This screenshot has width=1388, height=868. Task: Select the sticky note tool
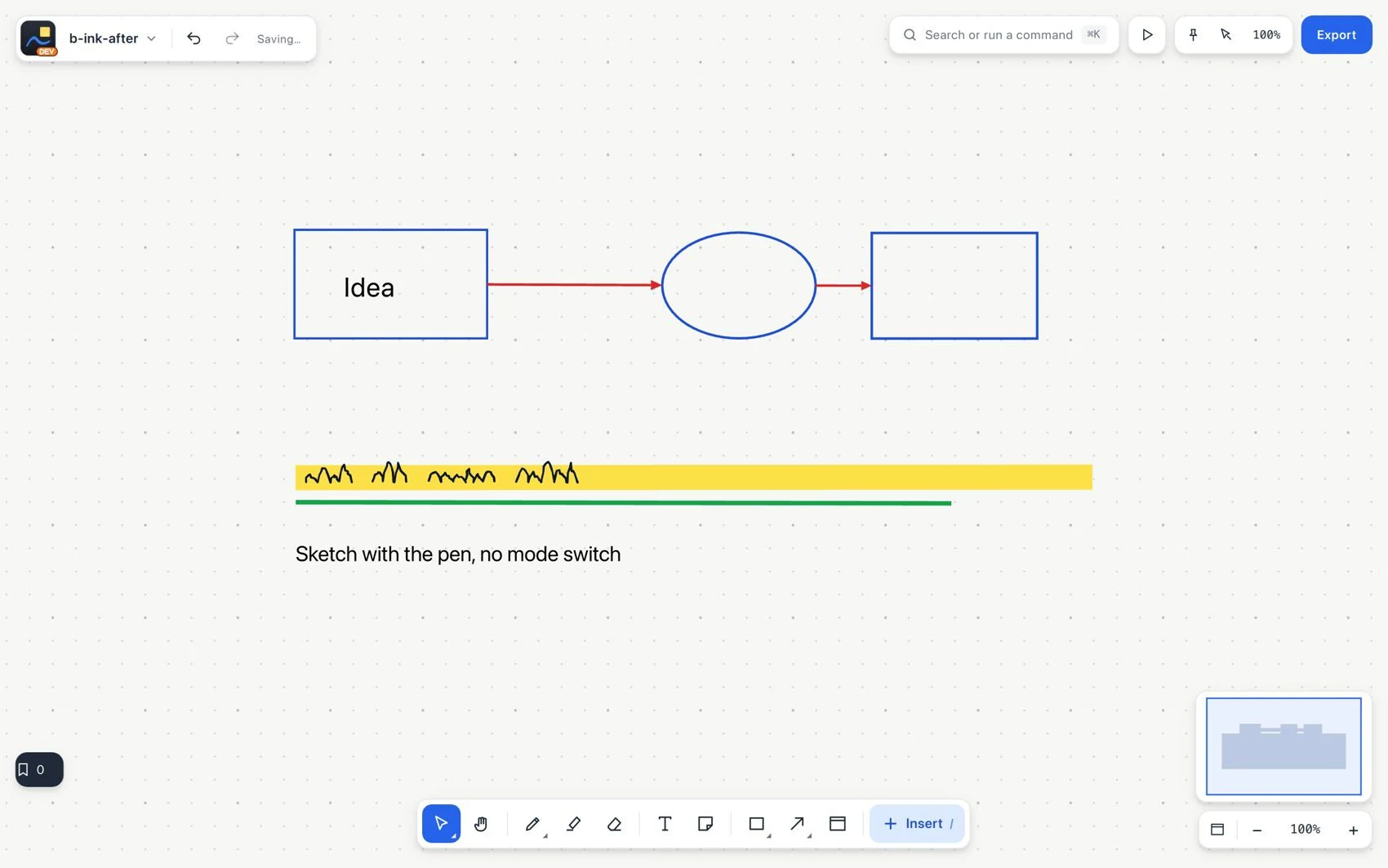(x=705, y=823)
